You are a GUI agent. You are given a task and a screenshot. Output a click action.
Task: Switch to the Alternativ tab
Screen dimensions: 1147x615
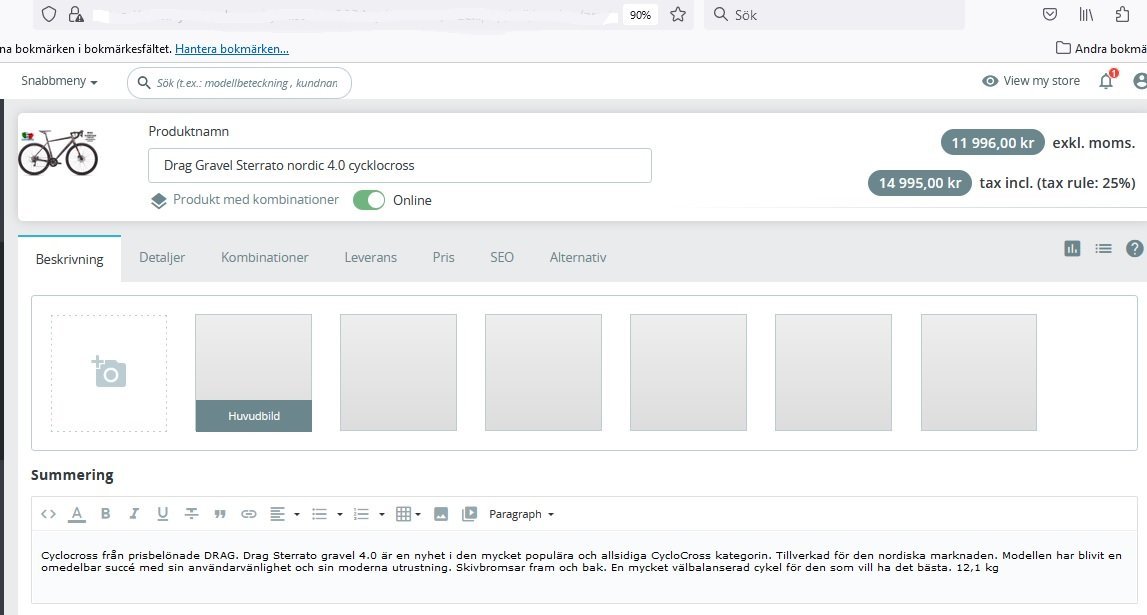[578, 257]
